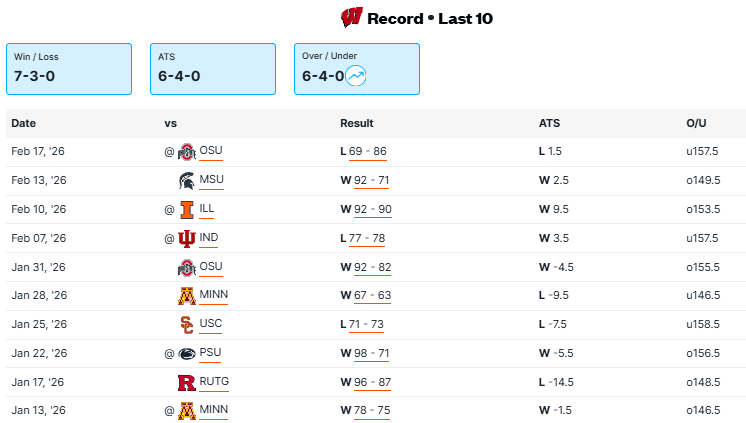The height and width of the screenshot is (423, 746).
Task: Open the MSU team link
Action: coord(212,180)
